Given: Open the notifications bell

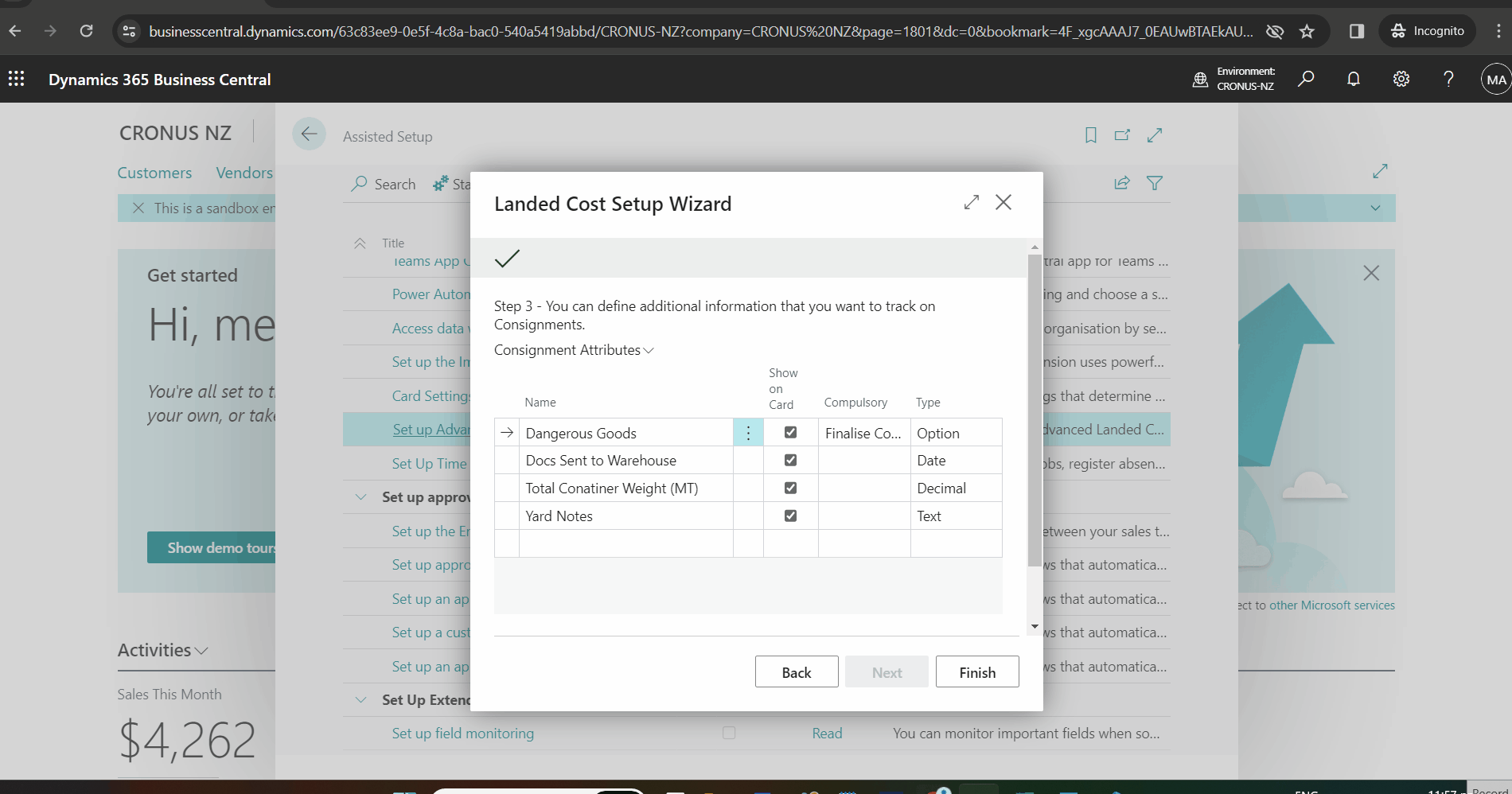Looking at the screenshot, I should (1354, 79).
